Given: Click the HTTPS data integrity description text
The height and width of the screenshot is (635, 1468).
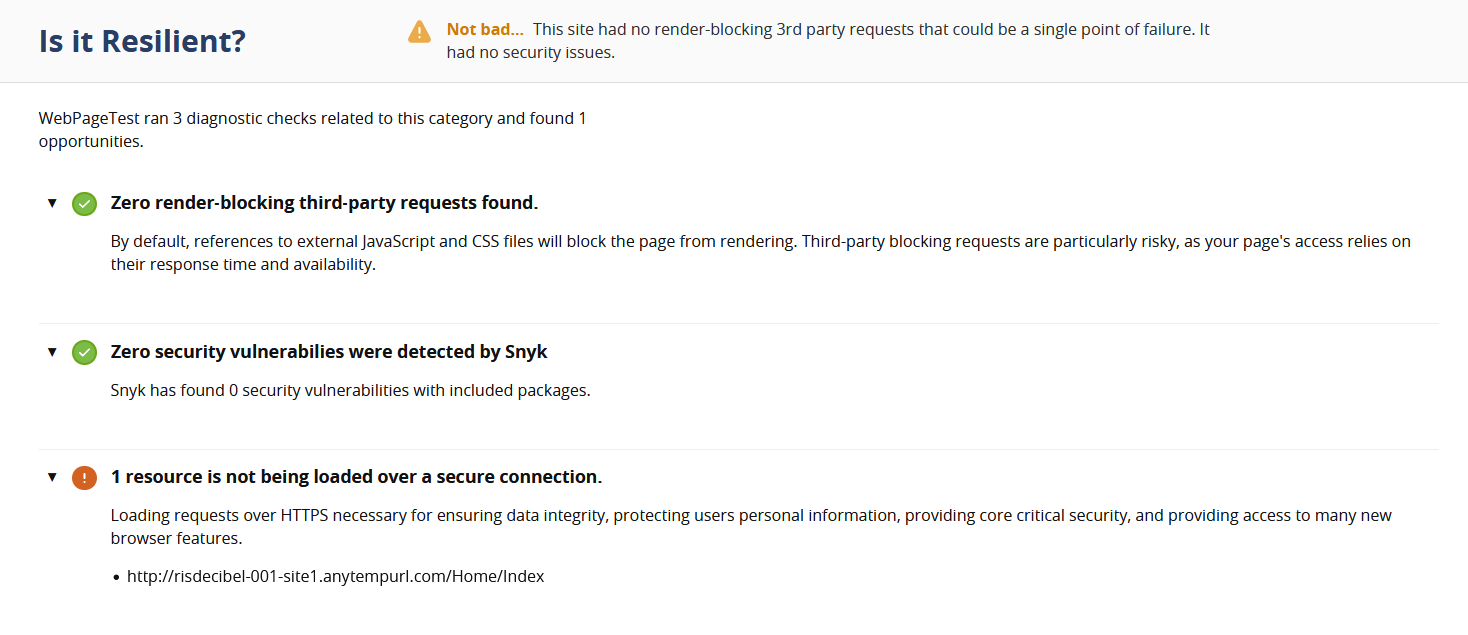Looking at the screenshot, I should [x=751, y=527].
